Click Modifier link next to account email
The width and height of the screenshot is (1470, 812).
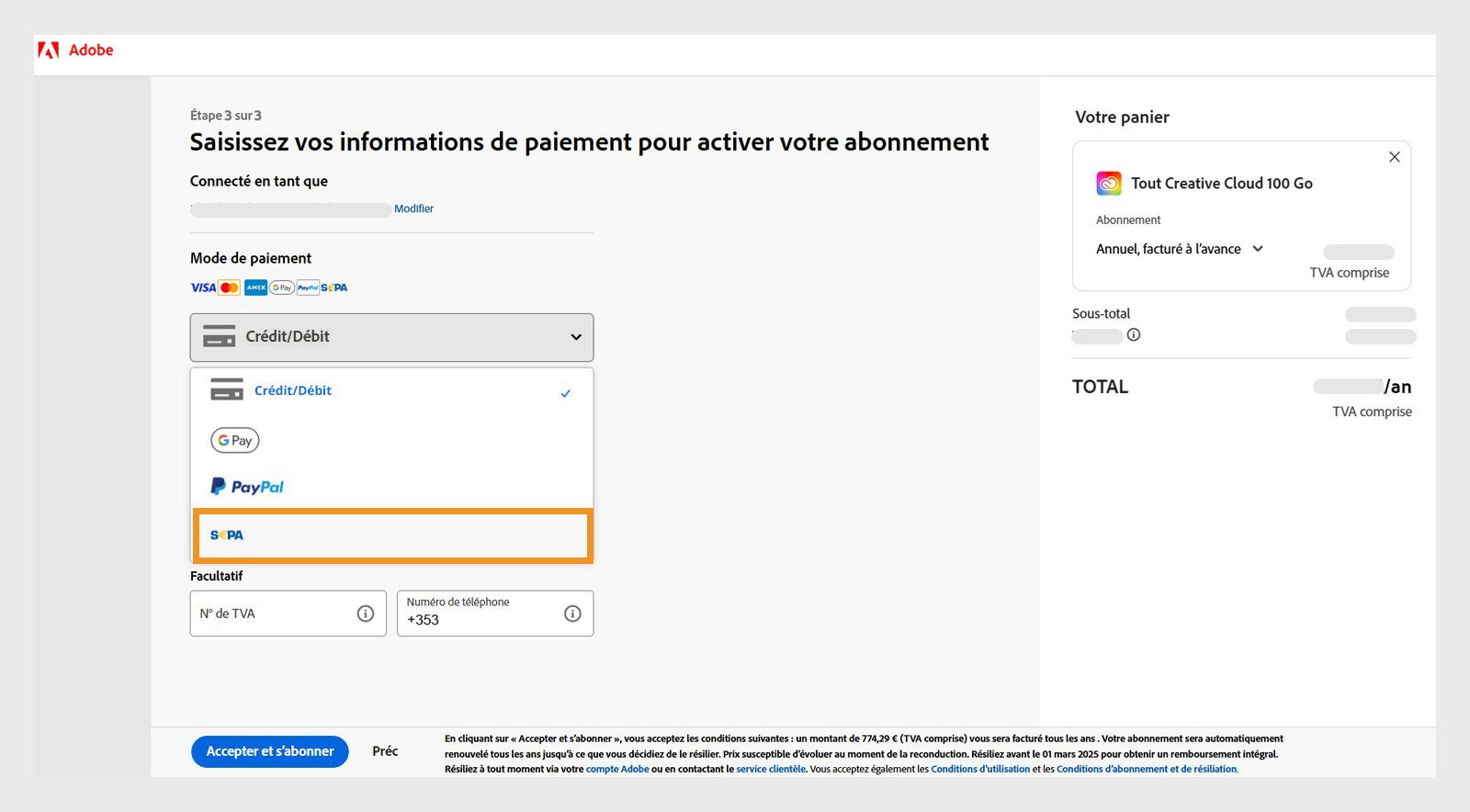[413, 209]
